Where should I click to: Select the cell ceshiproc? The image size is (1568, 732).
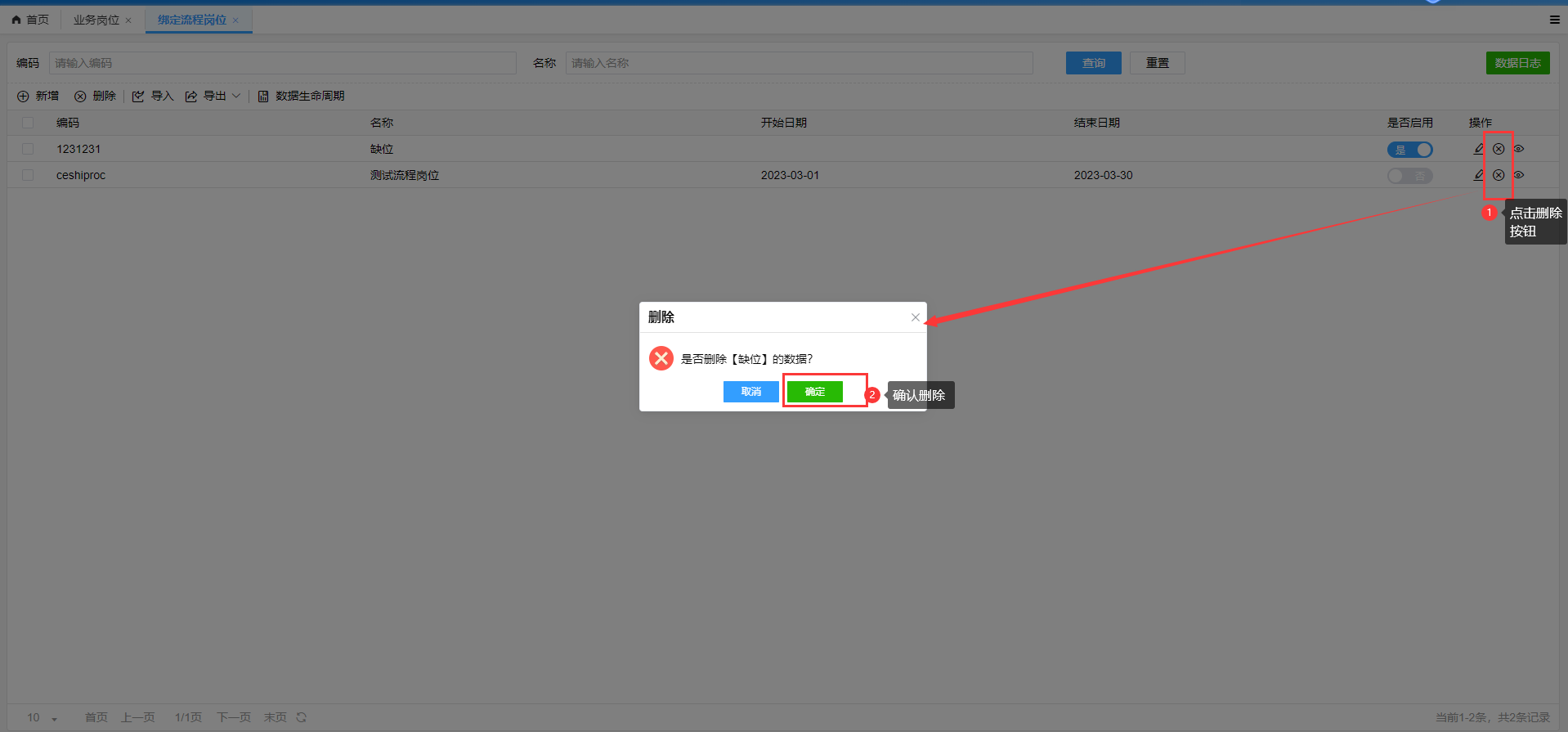(81, 175)
